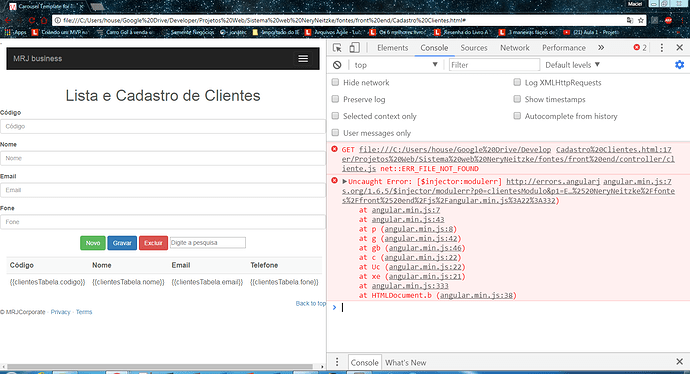This screenshot has width=690, height=374.
Task: Follow the Terms footer link
Action: (x=84, y=312)
